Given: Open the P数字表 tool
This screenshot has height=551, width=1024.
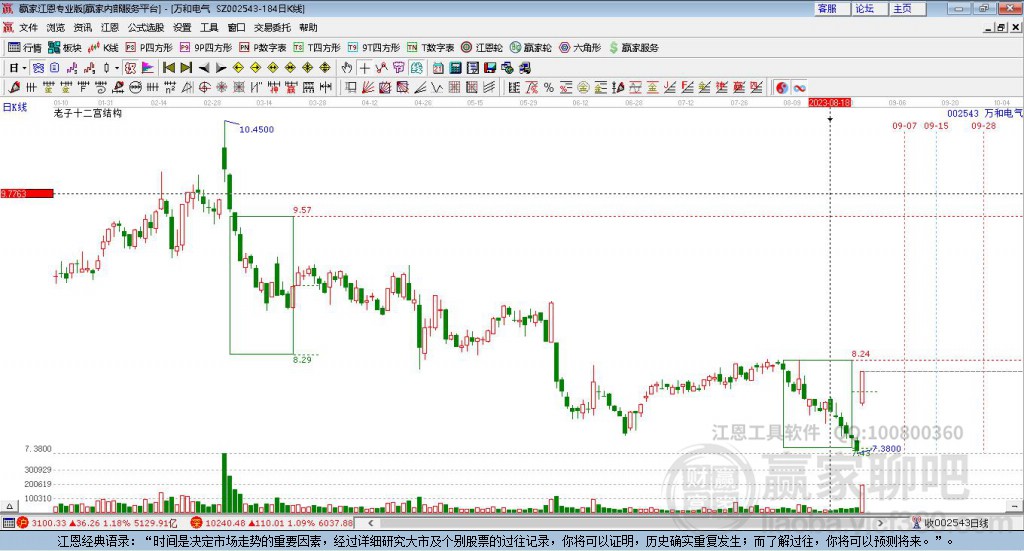Looking at the screenshot, I should [x=263, y=48].
